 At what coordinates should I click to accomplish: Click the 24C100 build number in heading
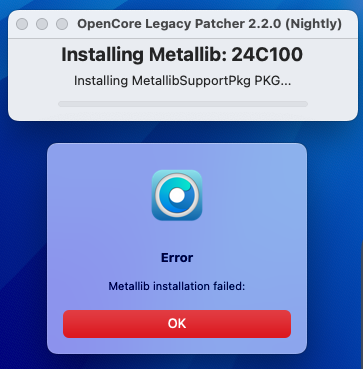pos(267,55)
